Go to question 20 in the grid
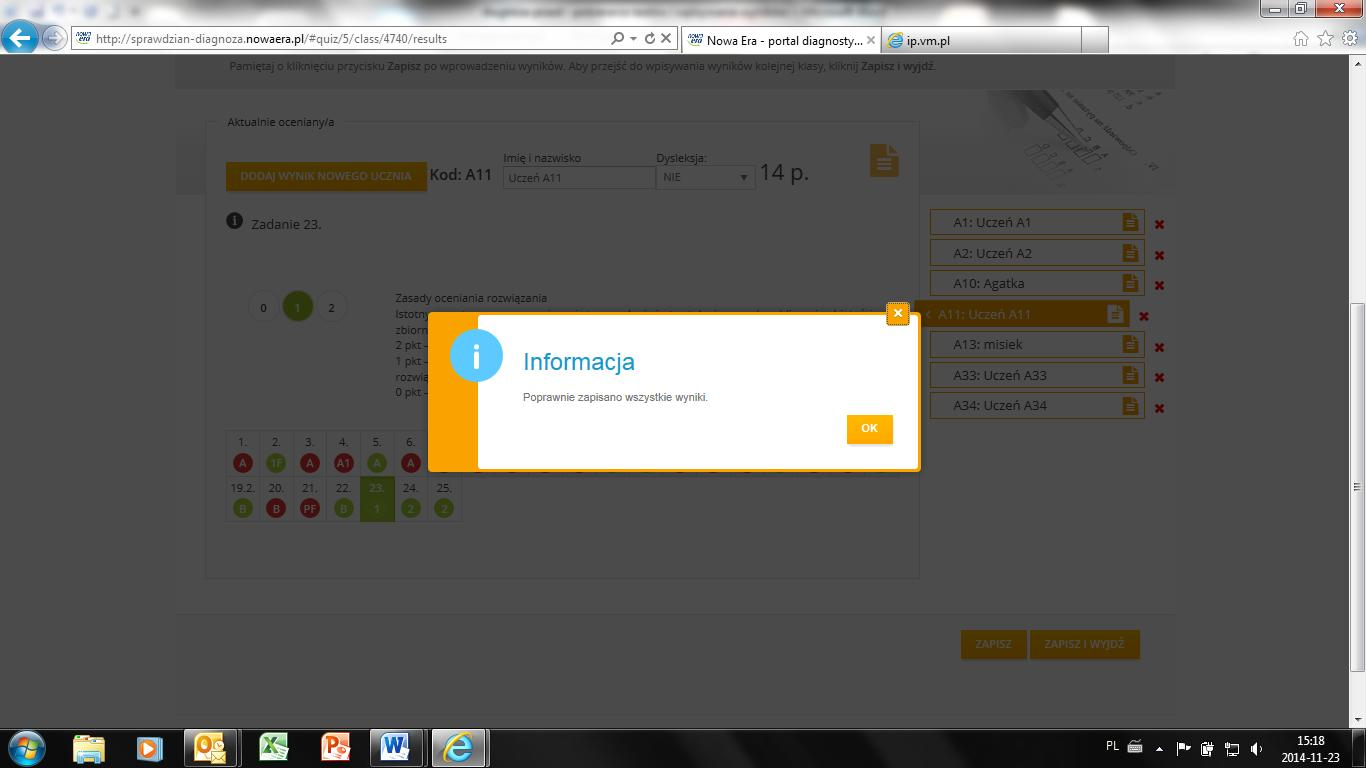1366x768 pixels. click(x=276, y=499)
